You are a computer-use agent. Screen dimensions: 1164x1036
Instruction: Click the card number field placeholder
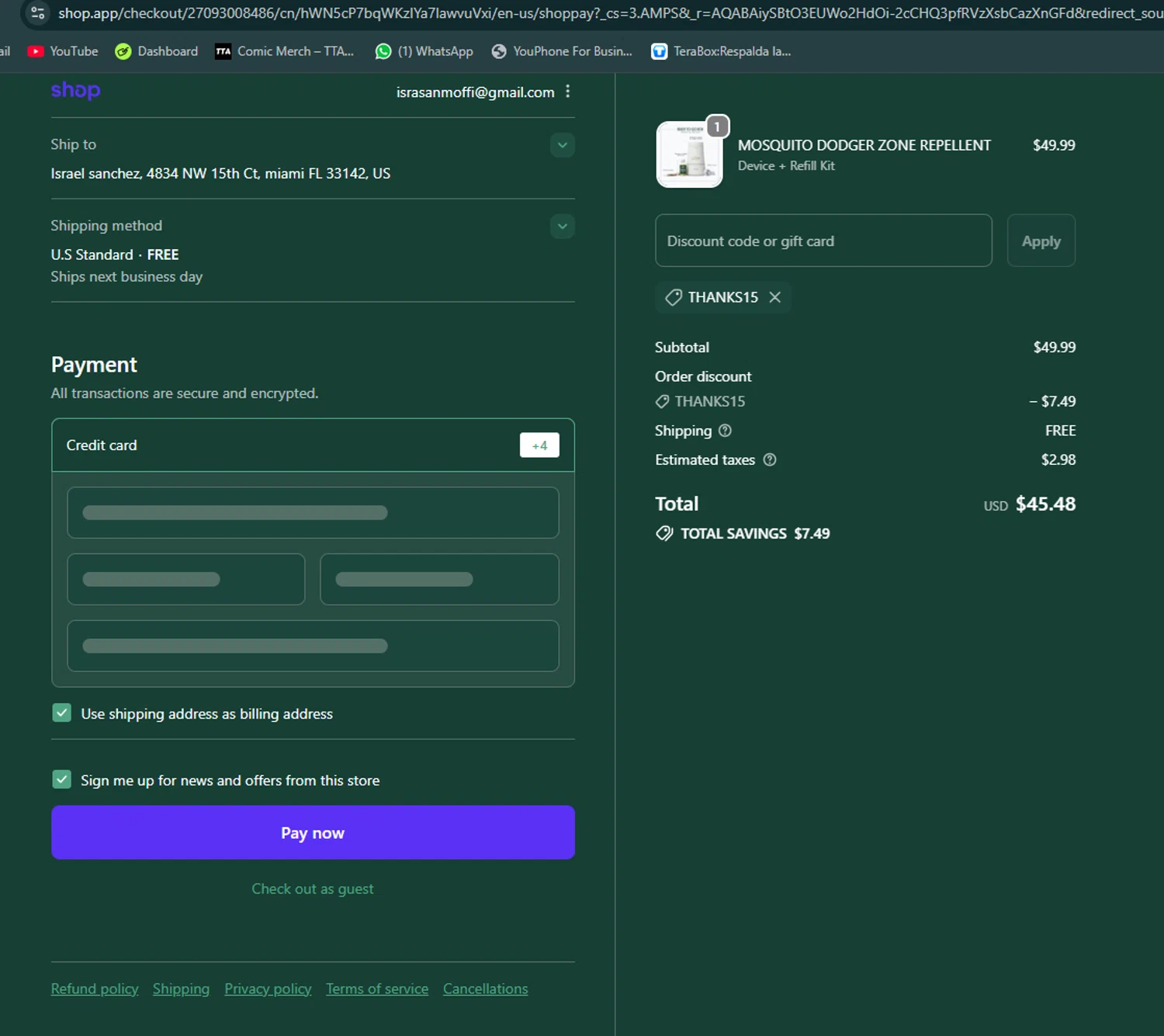(x=313, y=512)
